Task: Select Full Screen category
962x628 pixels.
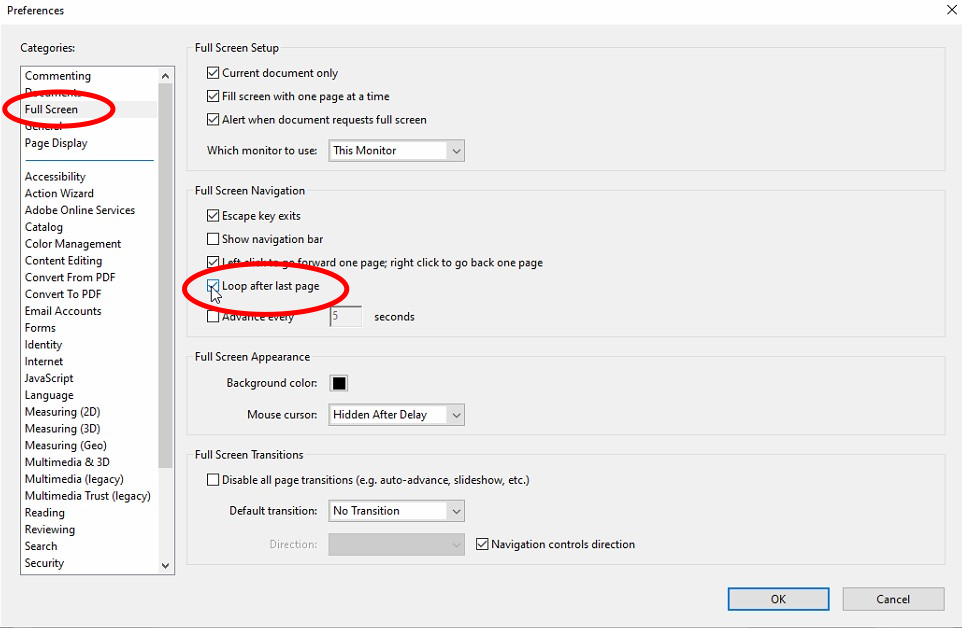Action: [x=51, y=109]
